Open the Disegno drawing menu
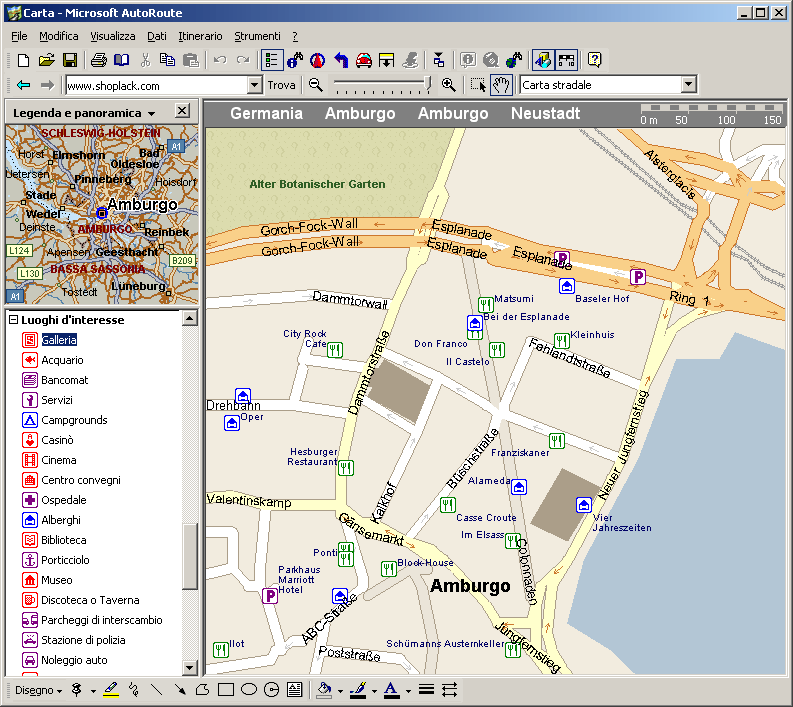This screenshot has height=707, width=793. [x=38, y=690]
